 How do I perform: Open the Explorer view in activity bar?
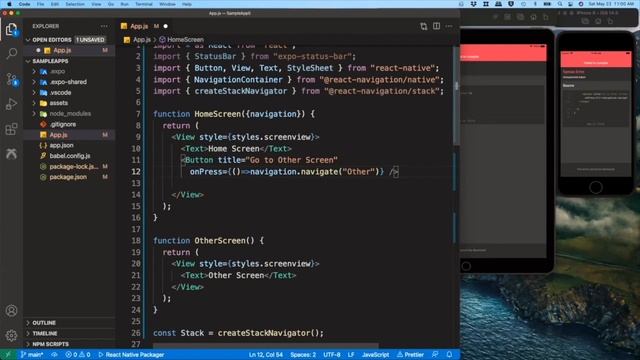11,29
